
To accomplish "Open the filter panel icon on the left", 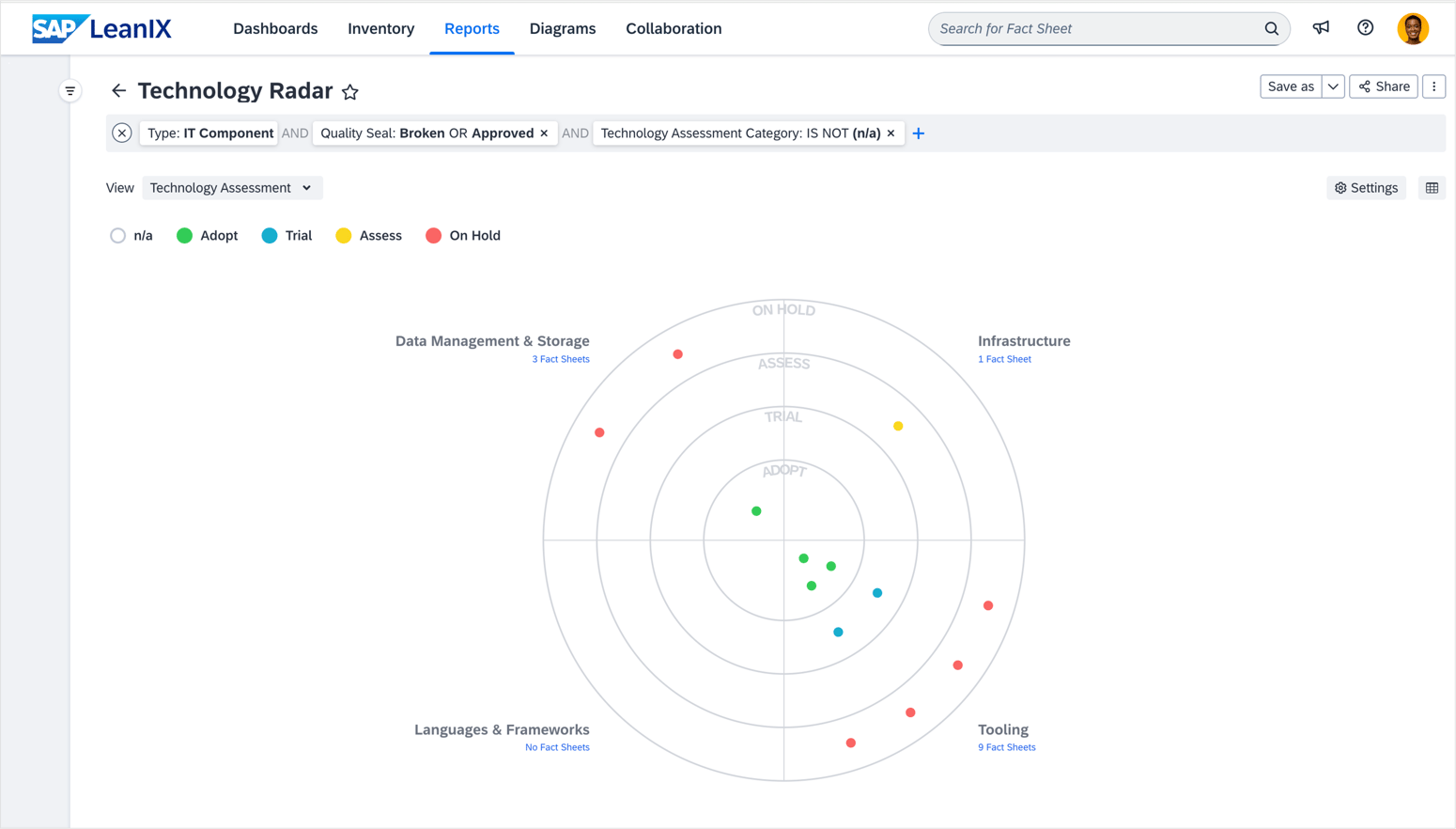I will 70,90.
